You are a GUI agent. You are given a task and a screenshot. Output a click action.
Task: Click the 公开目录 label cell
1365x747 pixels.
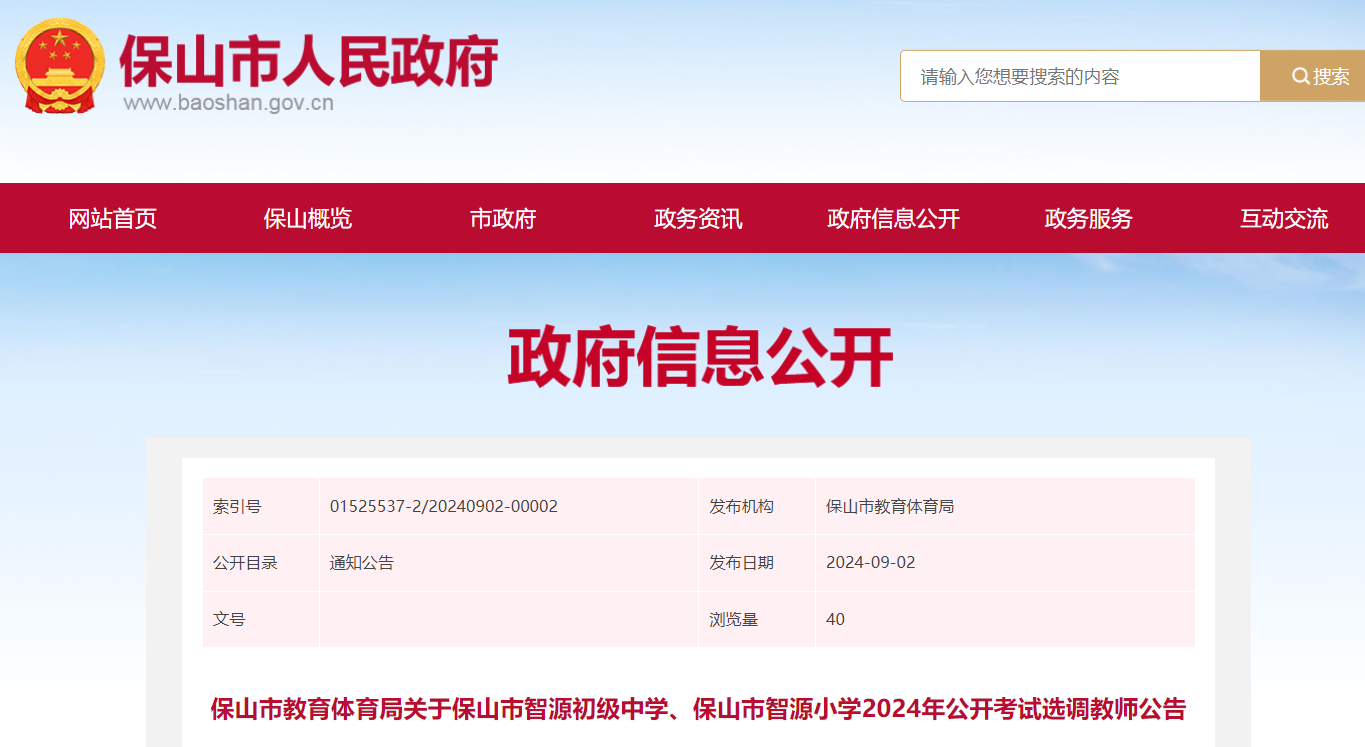[x=261, y=563]
